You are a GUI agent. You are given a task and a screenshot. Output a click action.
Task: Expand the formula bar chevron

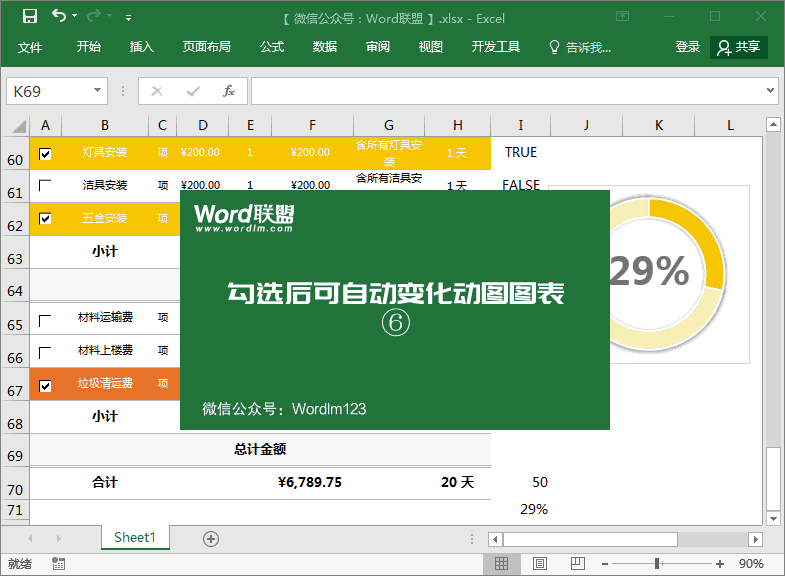770,91
